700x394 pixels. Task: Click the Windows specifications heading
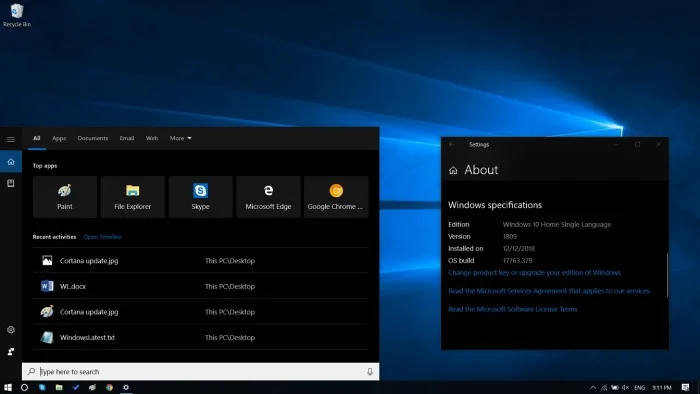tap(495, 205)
